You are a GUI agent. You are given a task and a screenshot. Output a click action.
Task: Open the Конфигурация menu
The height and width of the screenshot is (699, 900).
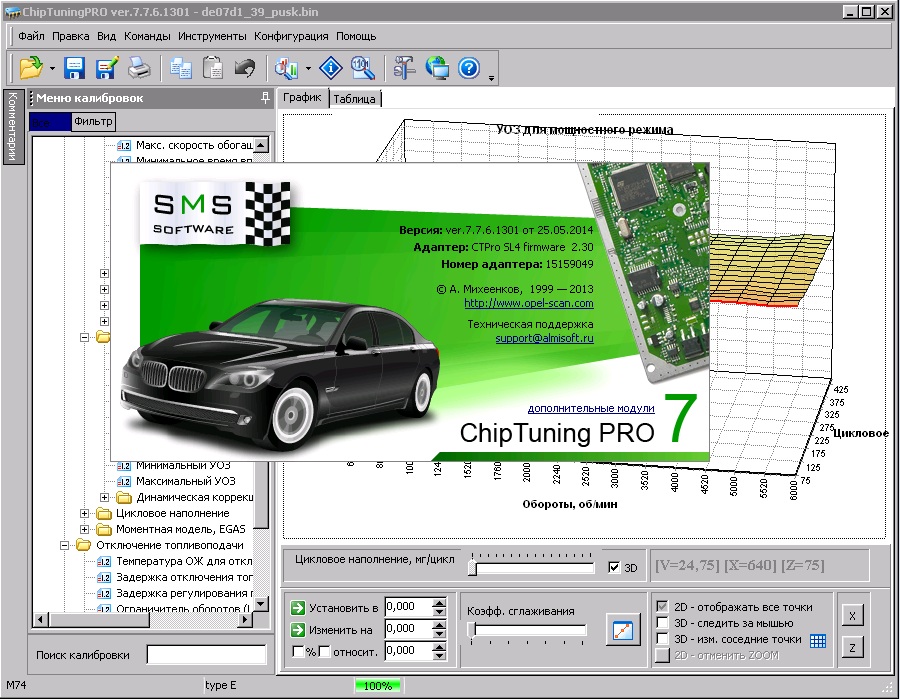click(291, 36)
